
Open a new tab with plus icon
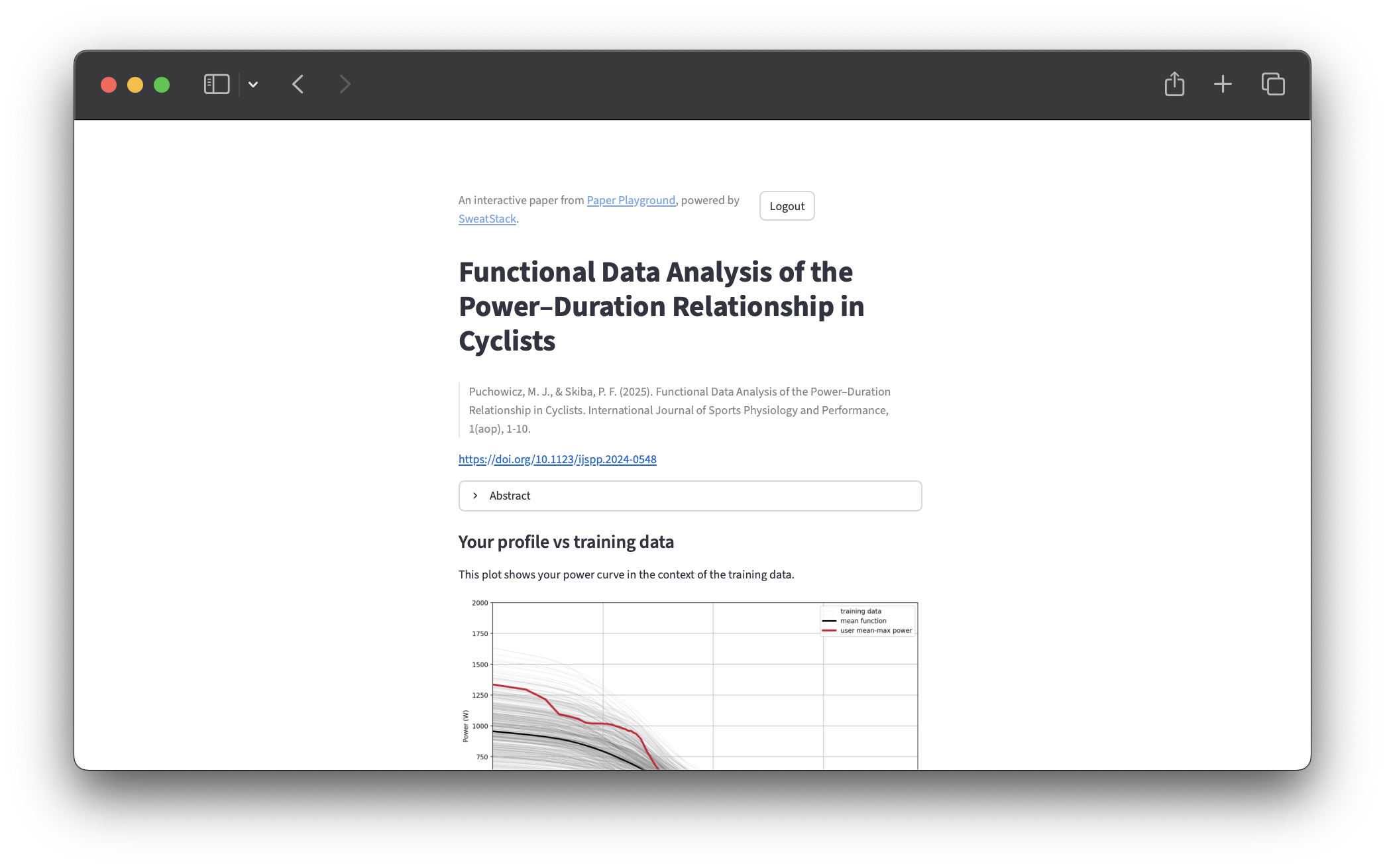tap(1223, 84)
